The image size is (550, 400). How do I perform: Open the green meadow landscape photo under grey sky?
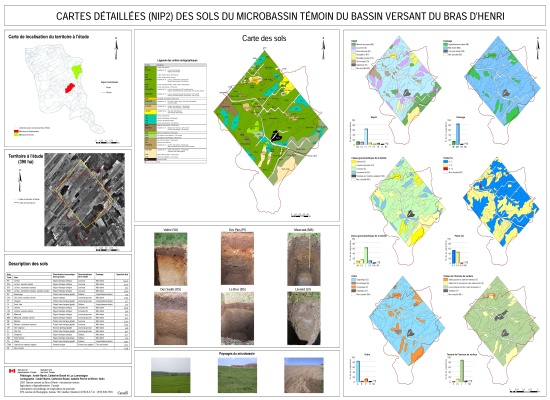[x=170, y=375]
